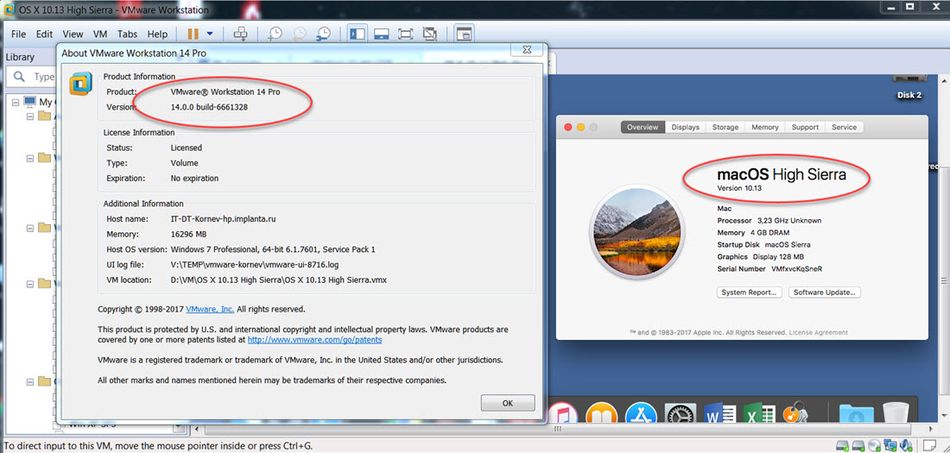Screen dimensions: 950x453
Task: Select the Overview tab in About This Mac
Action: click(x=643, y=127)
